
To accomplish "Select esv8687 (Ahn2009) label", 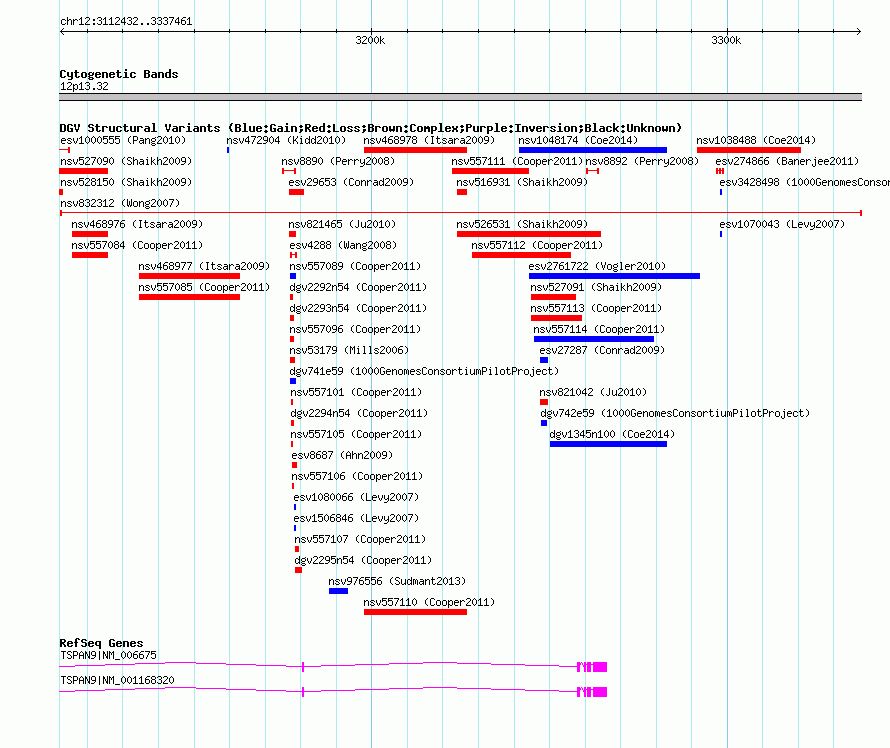I will point(342,455).
